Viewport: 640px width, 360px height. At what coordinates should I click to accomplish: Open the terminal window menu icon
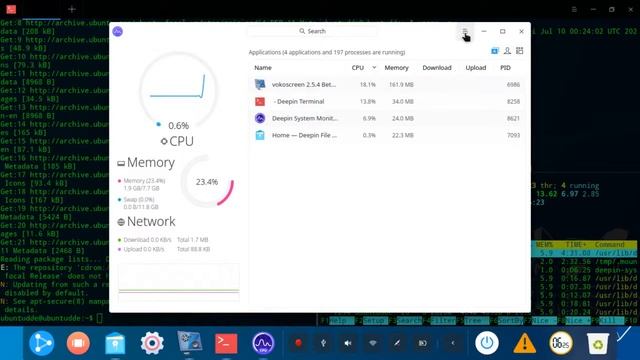point(574,9)
